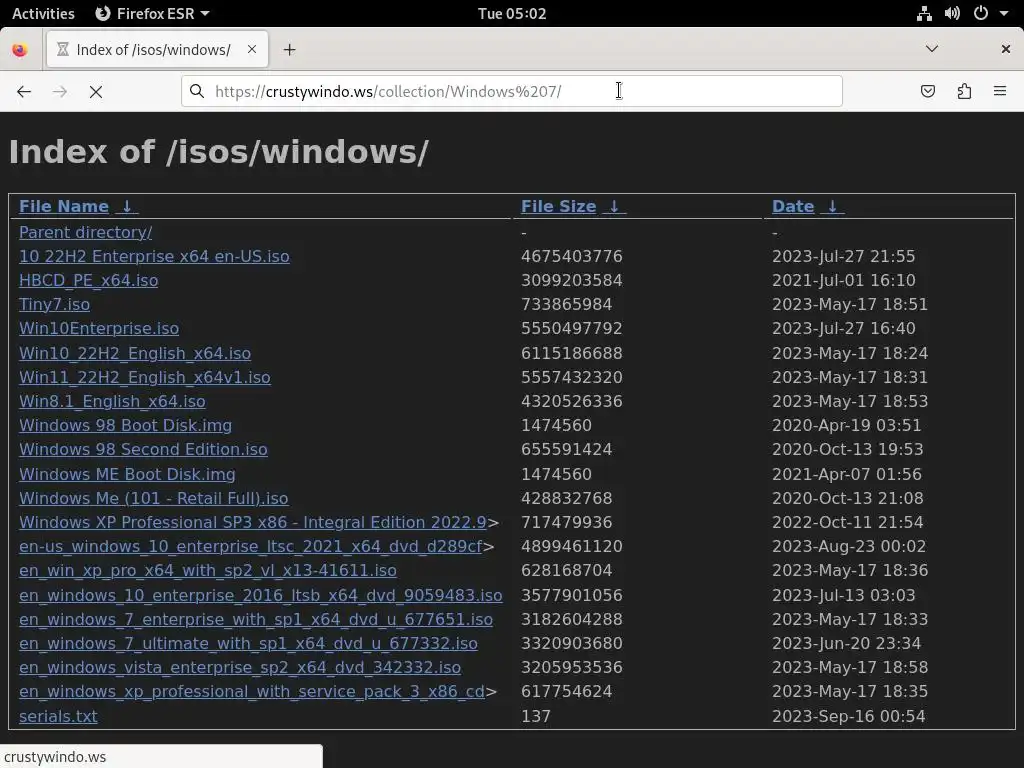Stop loading the page
The image size is (1024, 768).
click(96, 91)
